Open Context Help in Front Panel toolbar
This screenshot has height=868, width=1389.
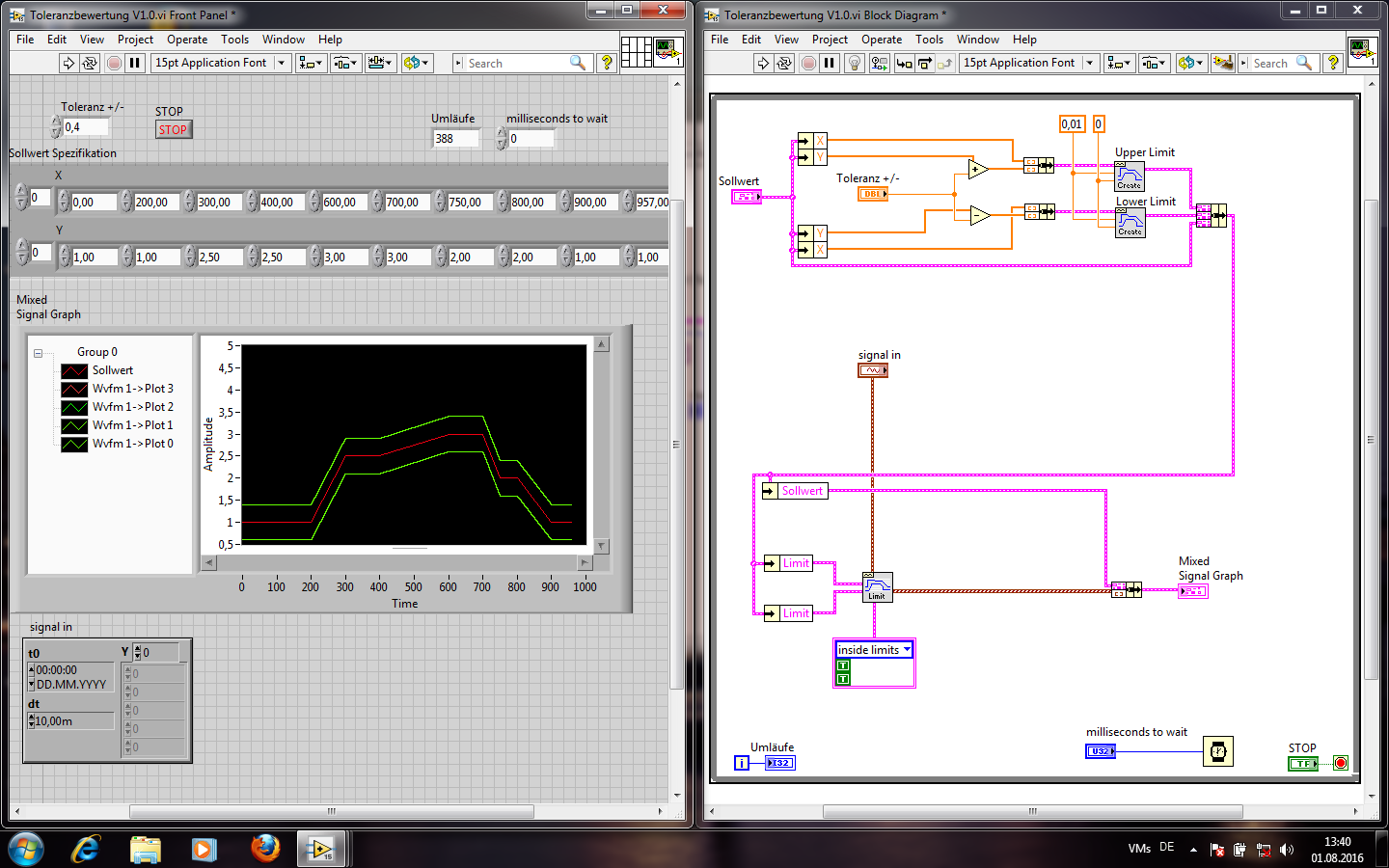click(607, 63)
